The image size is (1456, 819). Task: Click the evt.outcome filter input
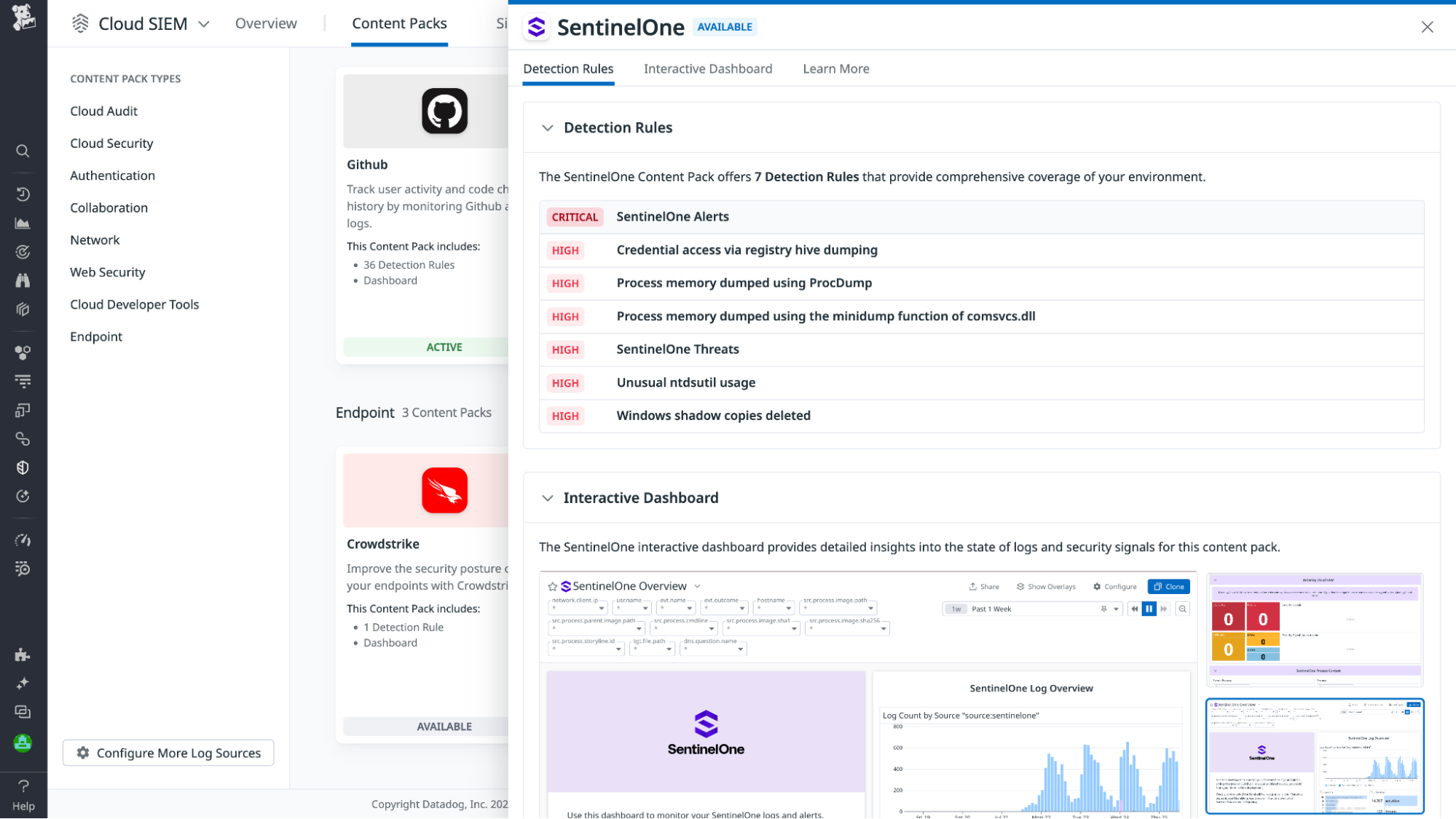(x=724, y=608)
